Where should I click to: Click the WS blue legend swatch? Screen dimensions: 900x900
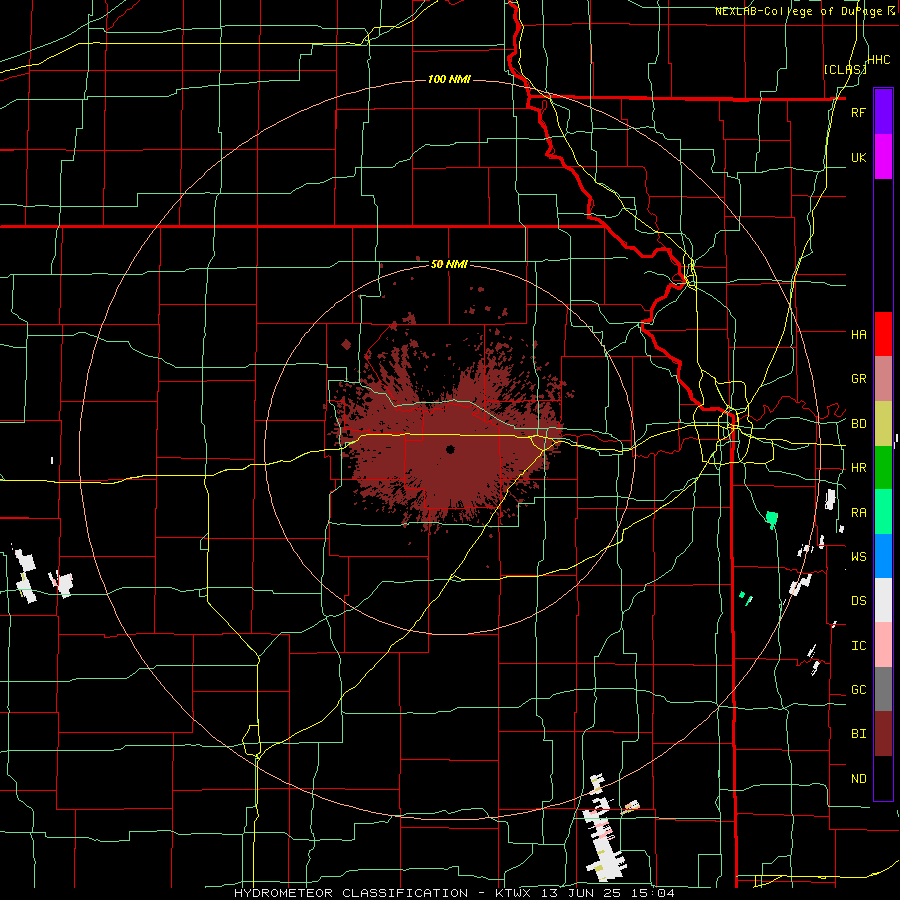tap(883, 556)
